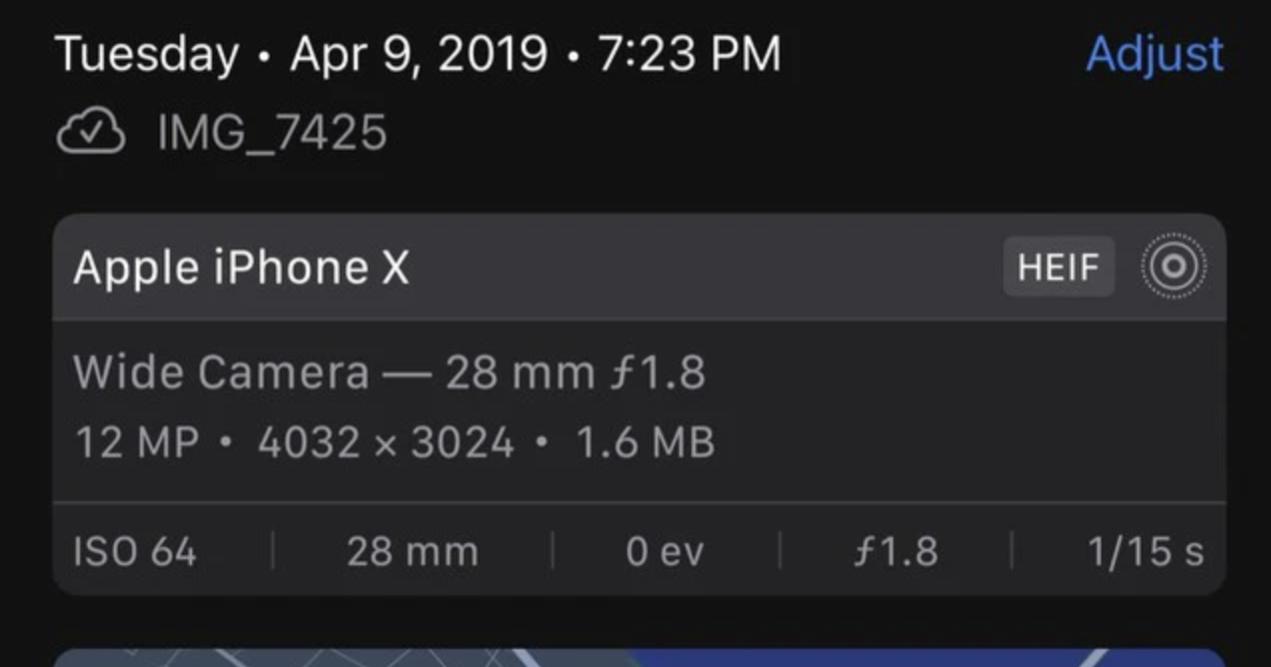Click the iCloud synced checkmark icon
The width and height of the screenshot is (1271, 667).
pos(91,133)
